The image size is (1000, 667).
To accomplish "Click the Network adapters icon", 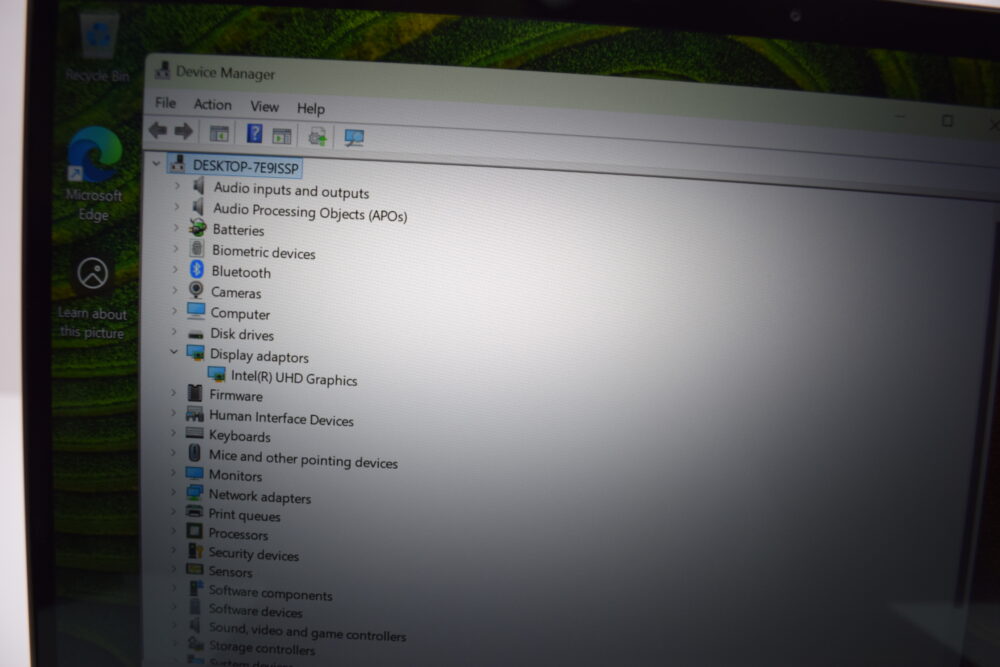I will (x=195, y=492).
